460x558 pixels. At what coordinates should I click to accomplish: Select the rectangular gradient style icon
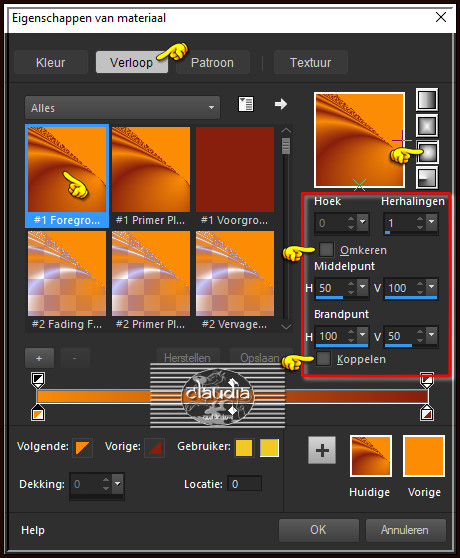[427, 125]
